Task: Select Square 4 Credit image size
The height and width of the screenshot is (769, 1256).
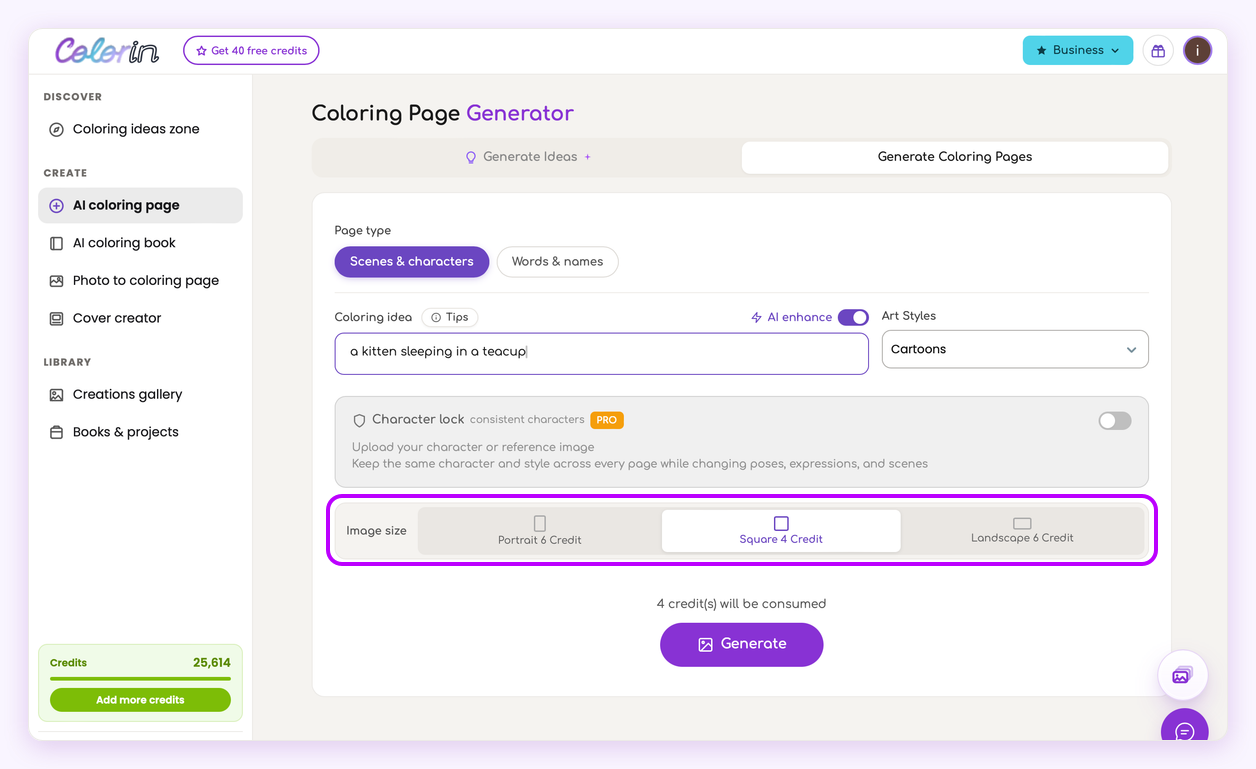Action: click(781, 531)
